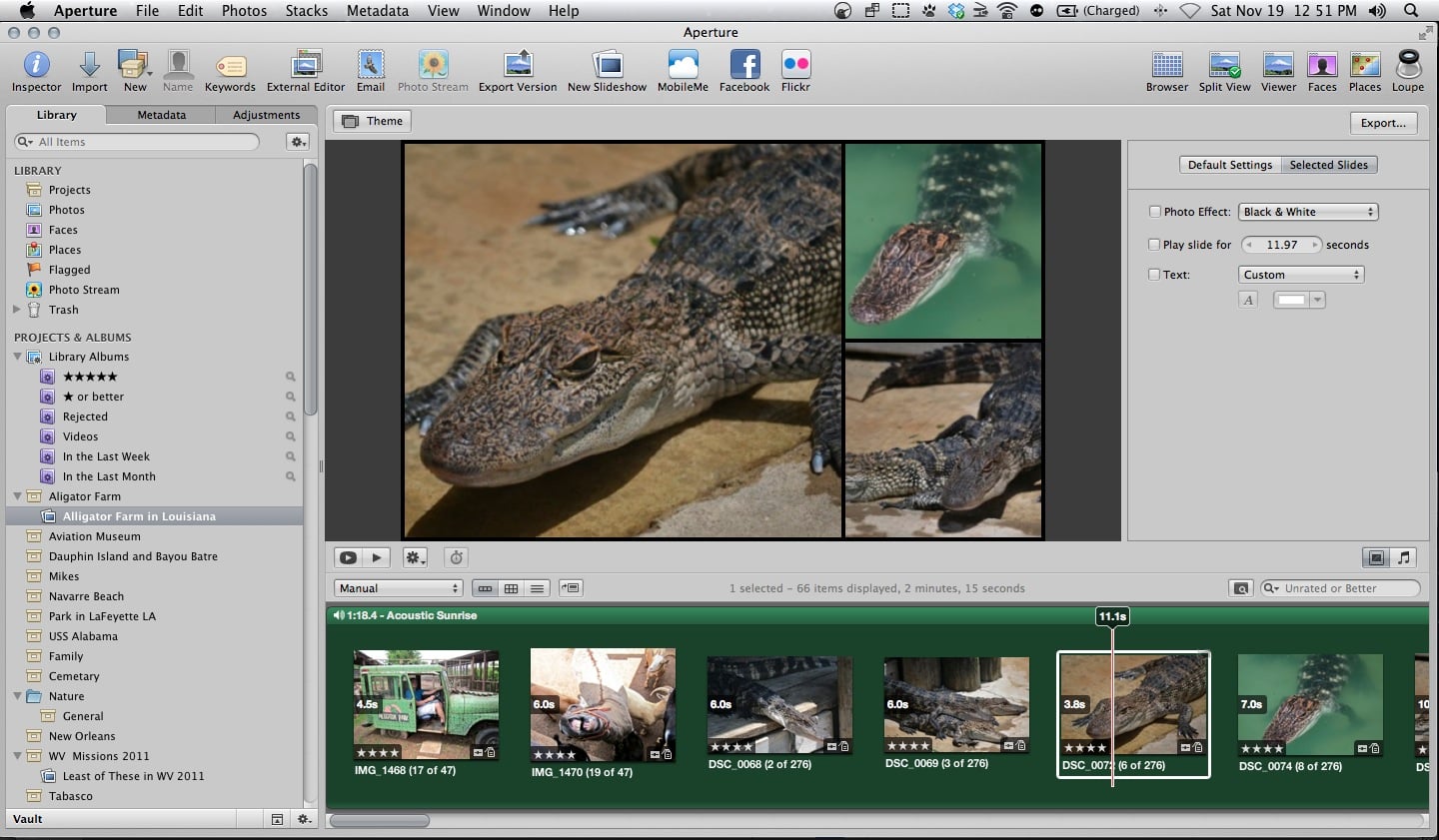Click the 11.1s playhead marker

point(1112,616)
